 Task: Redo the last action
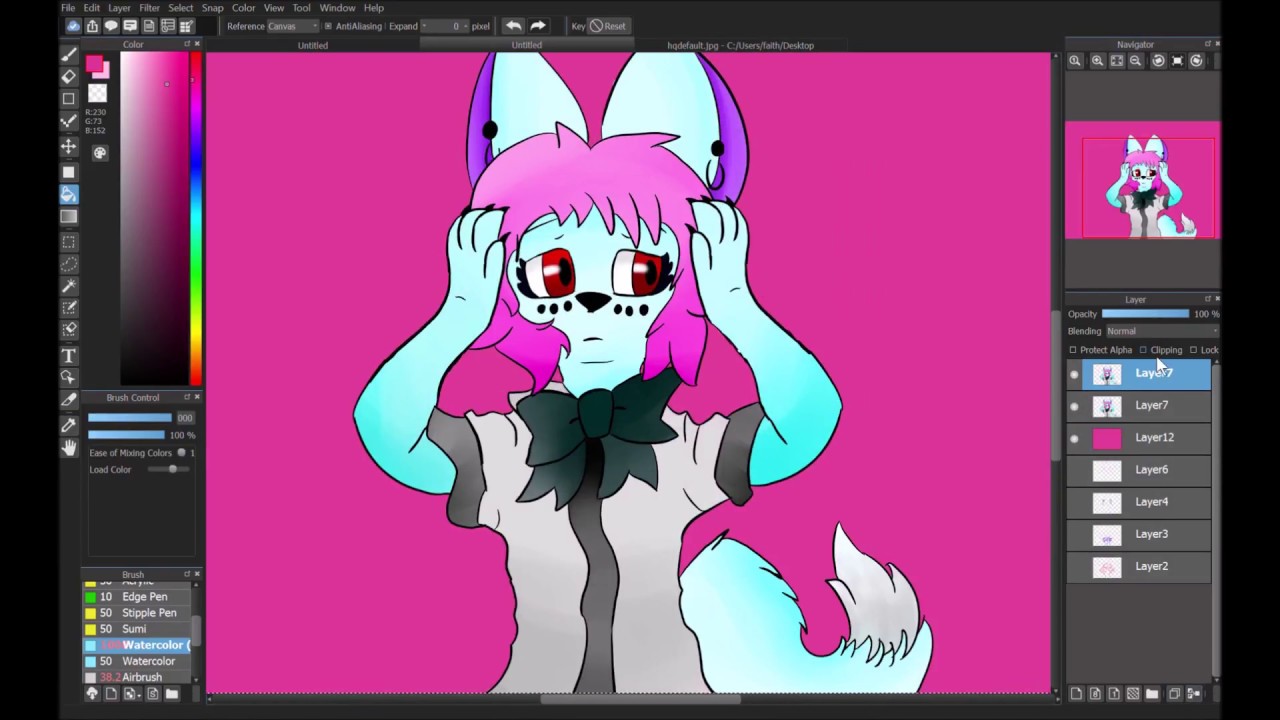pyautogui.click(x=538, y=26)
